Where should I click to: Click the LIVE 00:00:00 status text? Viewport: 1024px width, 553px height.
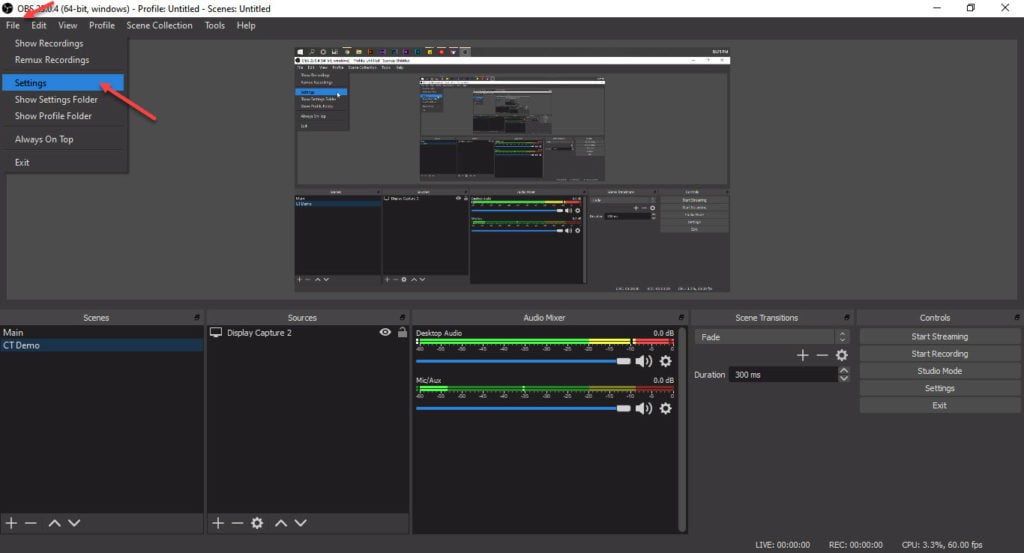[782, 545]
